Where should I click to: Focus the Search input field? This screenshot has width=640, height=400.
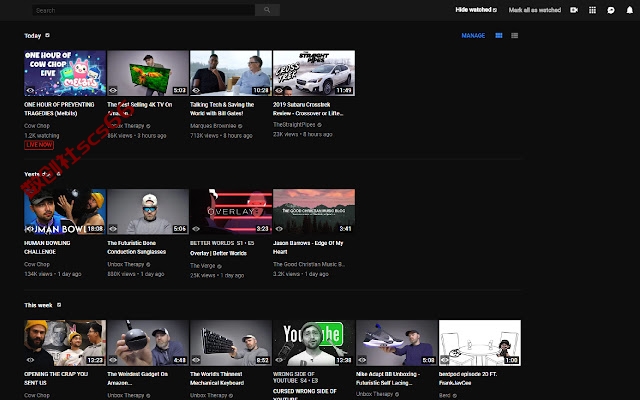pos(144,10)
